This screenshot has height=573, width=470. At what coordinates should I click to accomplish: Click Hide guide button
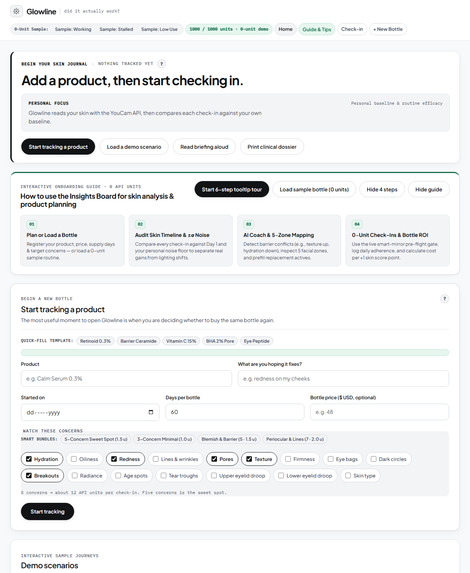point(429,189)
